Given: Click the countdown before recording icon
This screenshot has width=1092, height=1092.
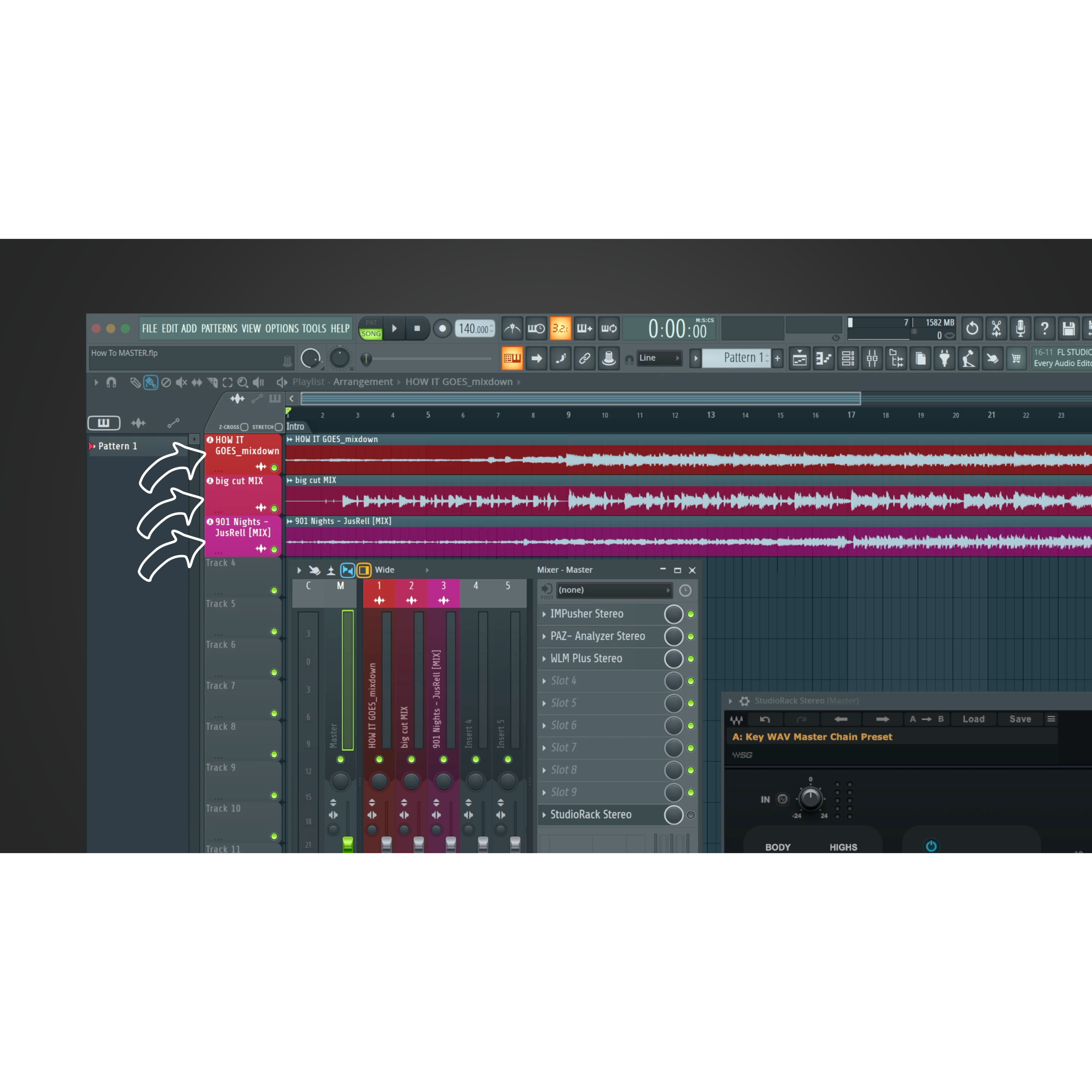Looking at the screenshot, I should (560, 328).
